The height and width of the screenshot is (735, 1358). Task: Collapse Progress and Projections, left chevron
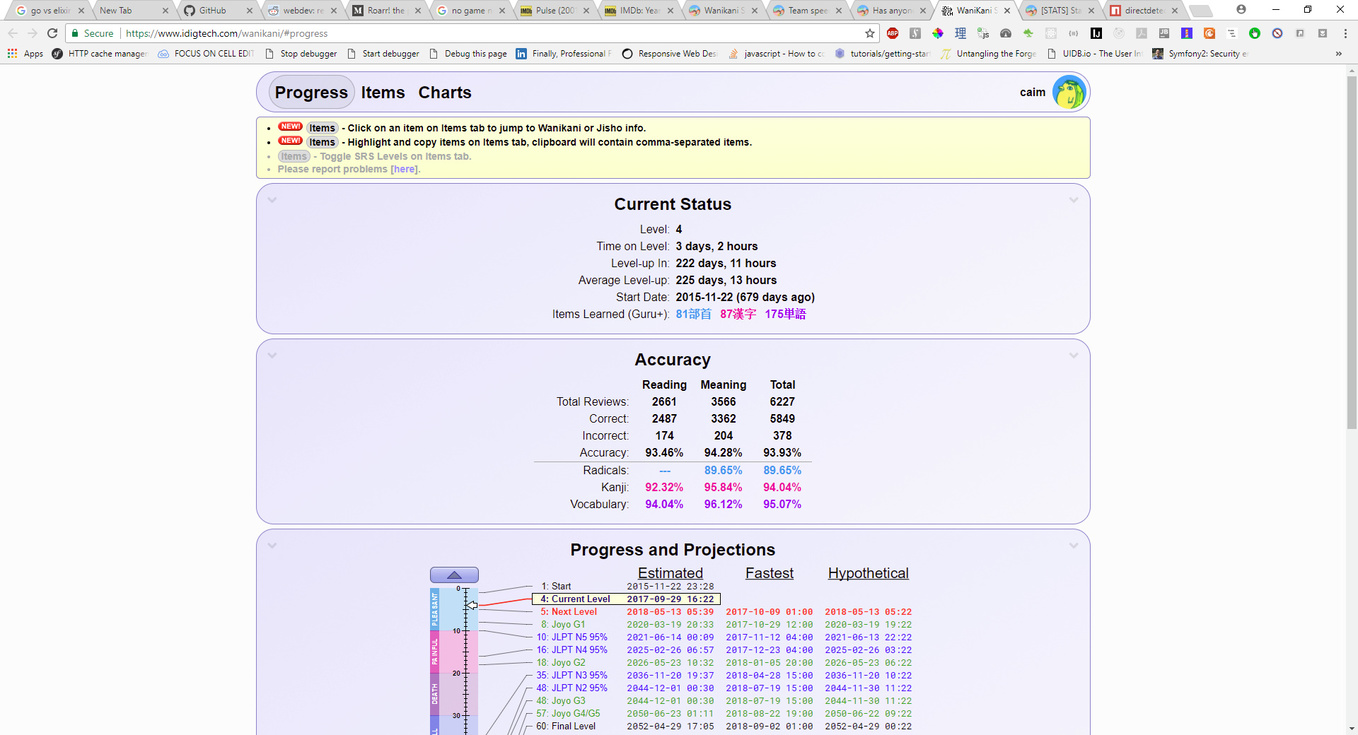(x=272, y=546)
